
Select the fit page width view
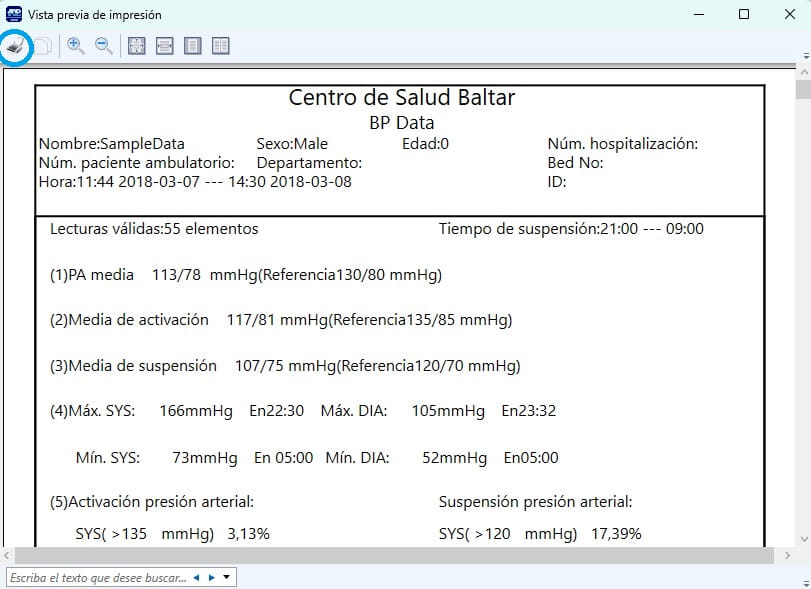click(165, 45)
